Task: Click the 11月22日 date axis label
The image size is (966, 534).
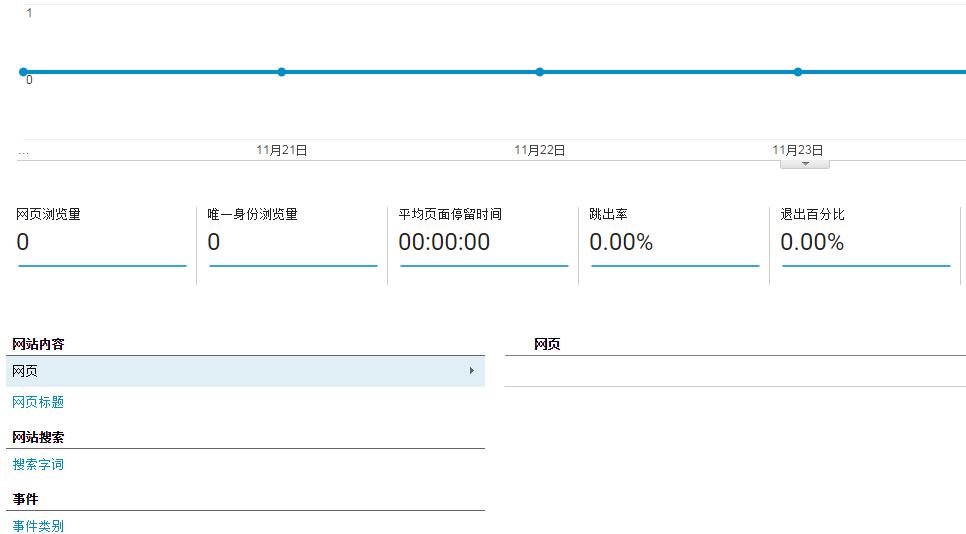Action: coord(540,150)
